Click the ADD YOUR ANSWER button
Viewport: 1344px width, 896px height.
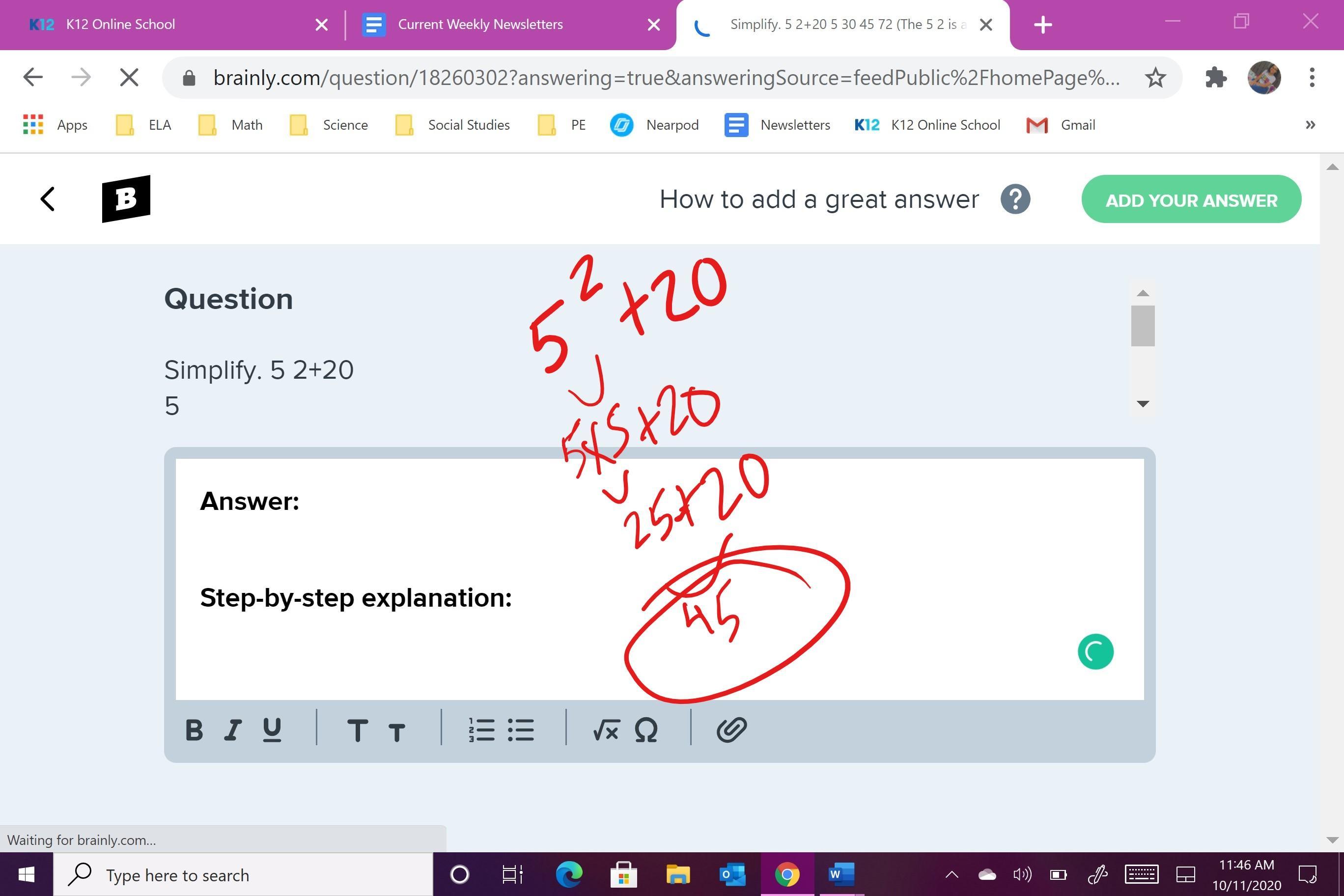[1191, 200]
